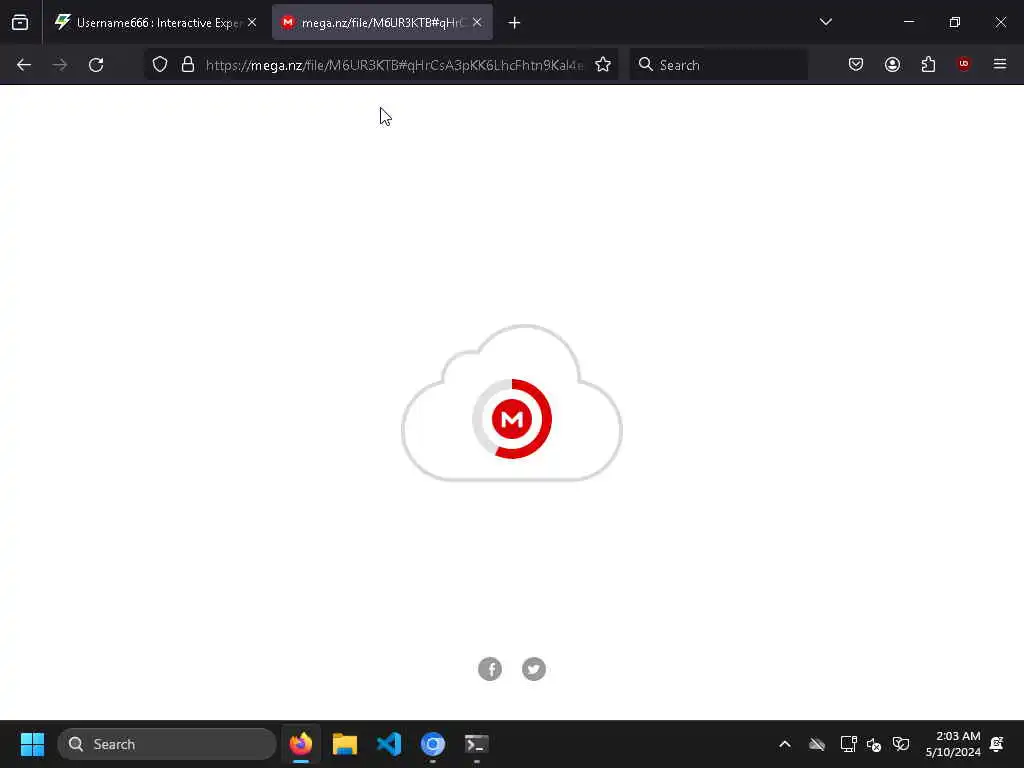Image resolution: width=1024 pixels, height=768 pixels.
Task: Go forward one page
Action: click(x=60, y=65)
